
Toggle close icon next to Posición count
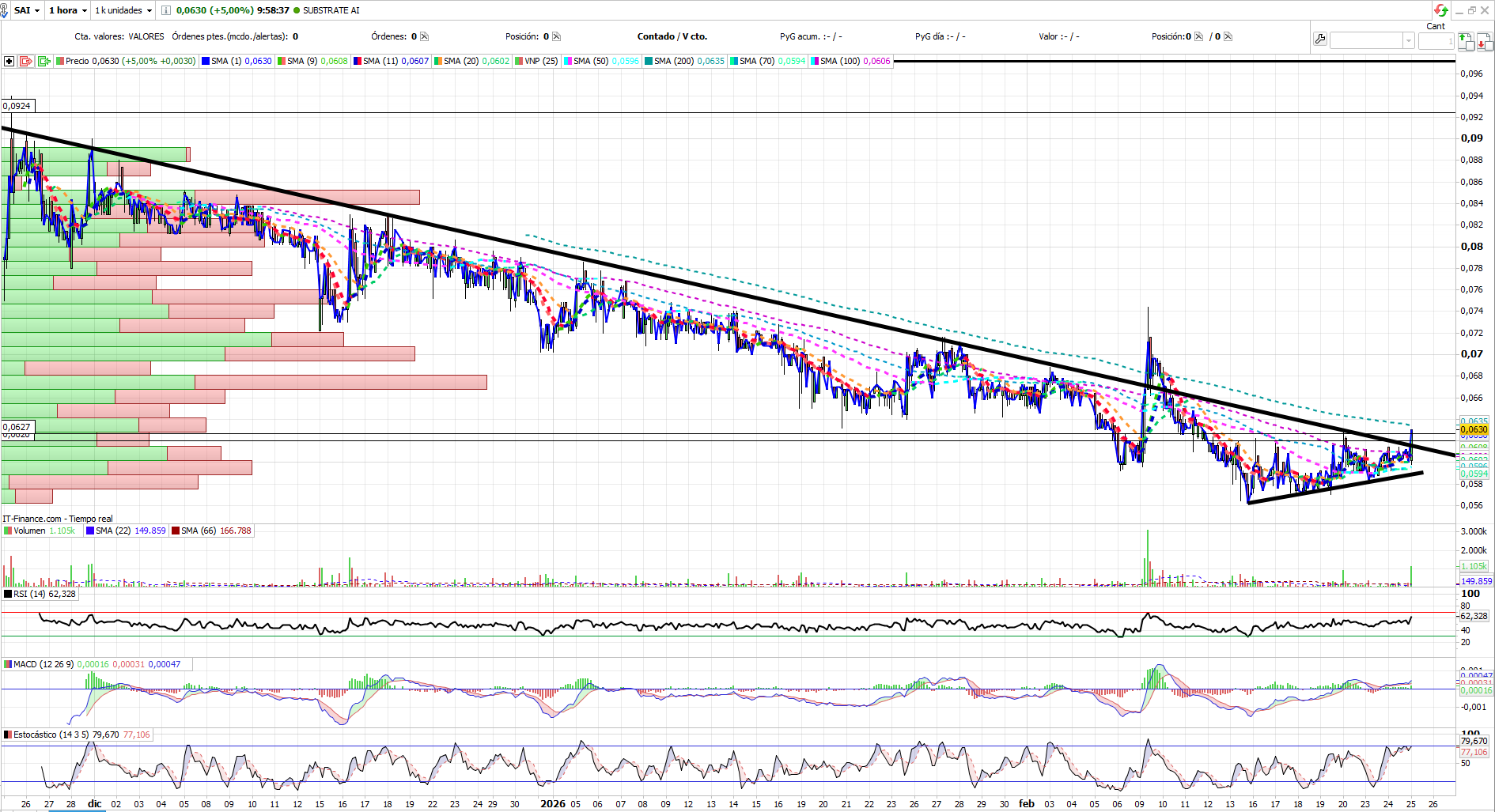tap(556, 36)
